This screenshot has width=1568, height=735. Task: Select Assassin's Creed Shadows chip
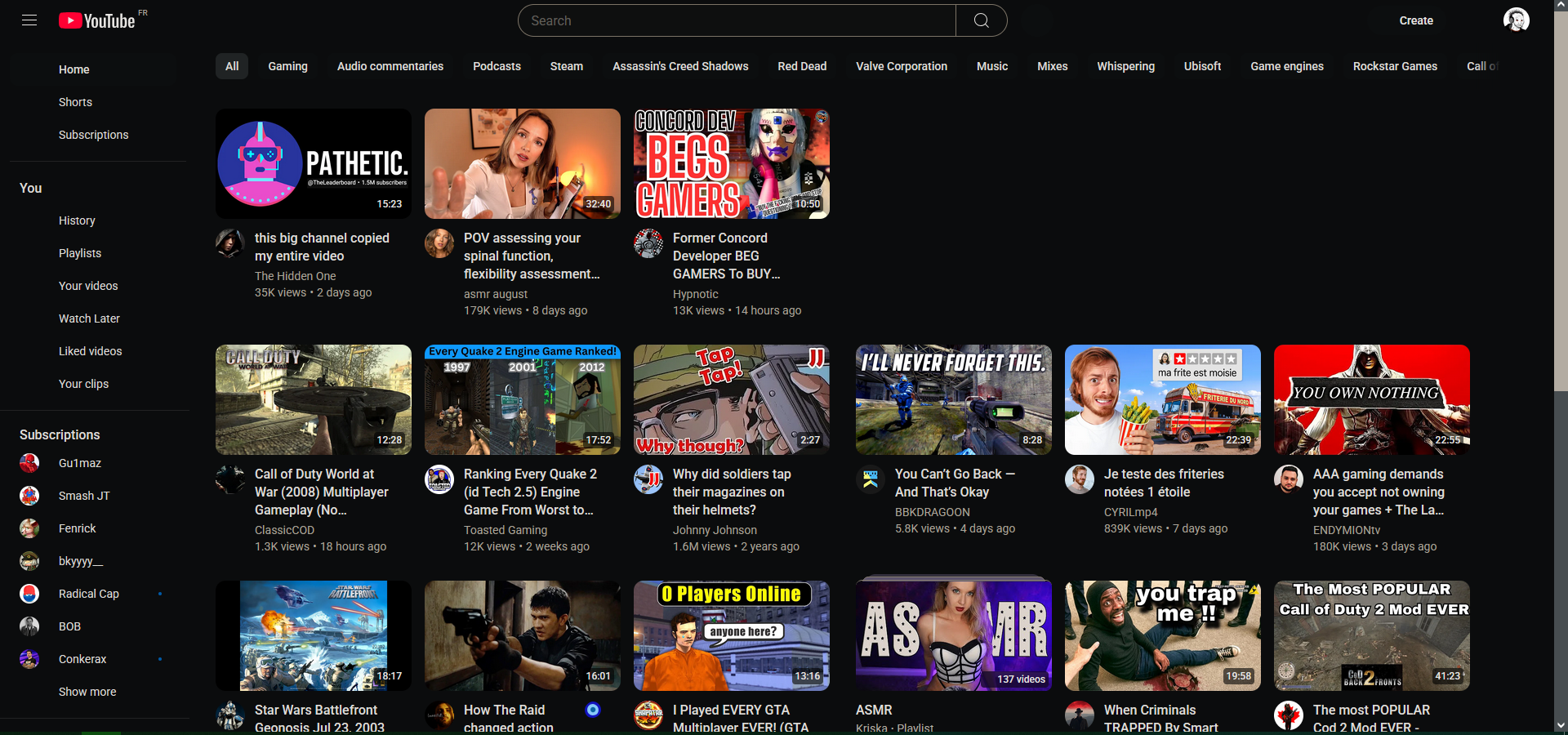680,66
